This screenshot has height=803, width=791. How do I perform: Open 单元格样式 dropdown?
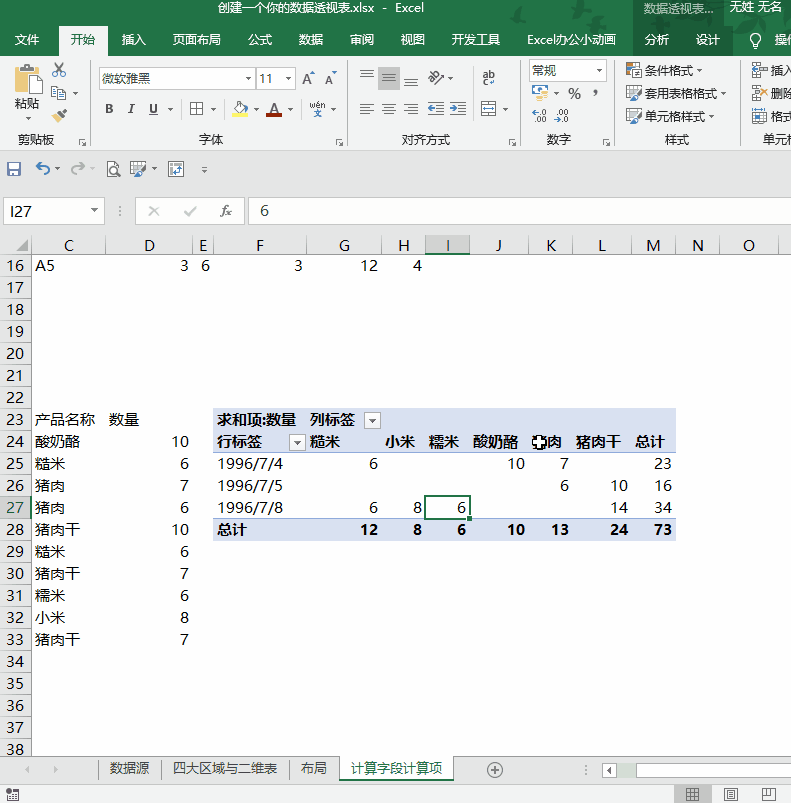pos(670,117)
